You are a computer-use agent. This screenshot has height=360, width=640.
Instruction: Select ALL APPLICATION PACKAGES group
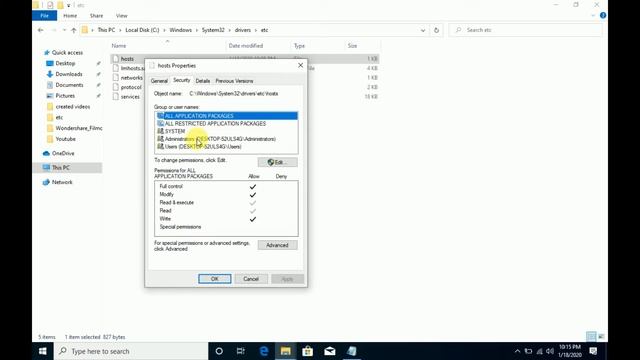tap(227, 116)
